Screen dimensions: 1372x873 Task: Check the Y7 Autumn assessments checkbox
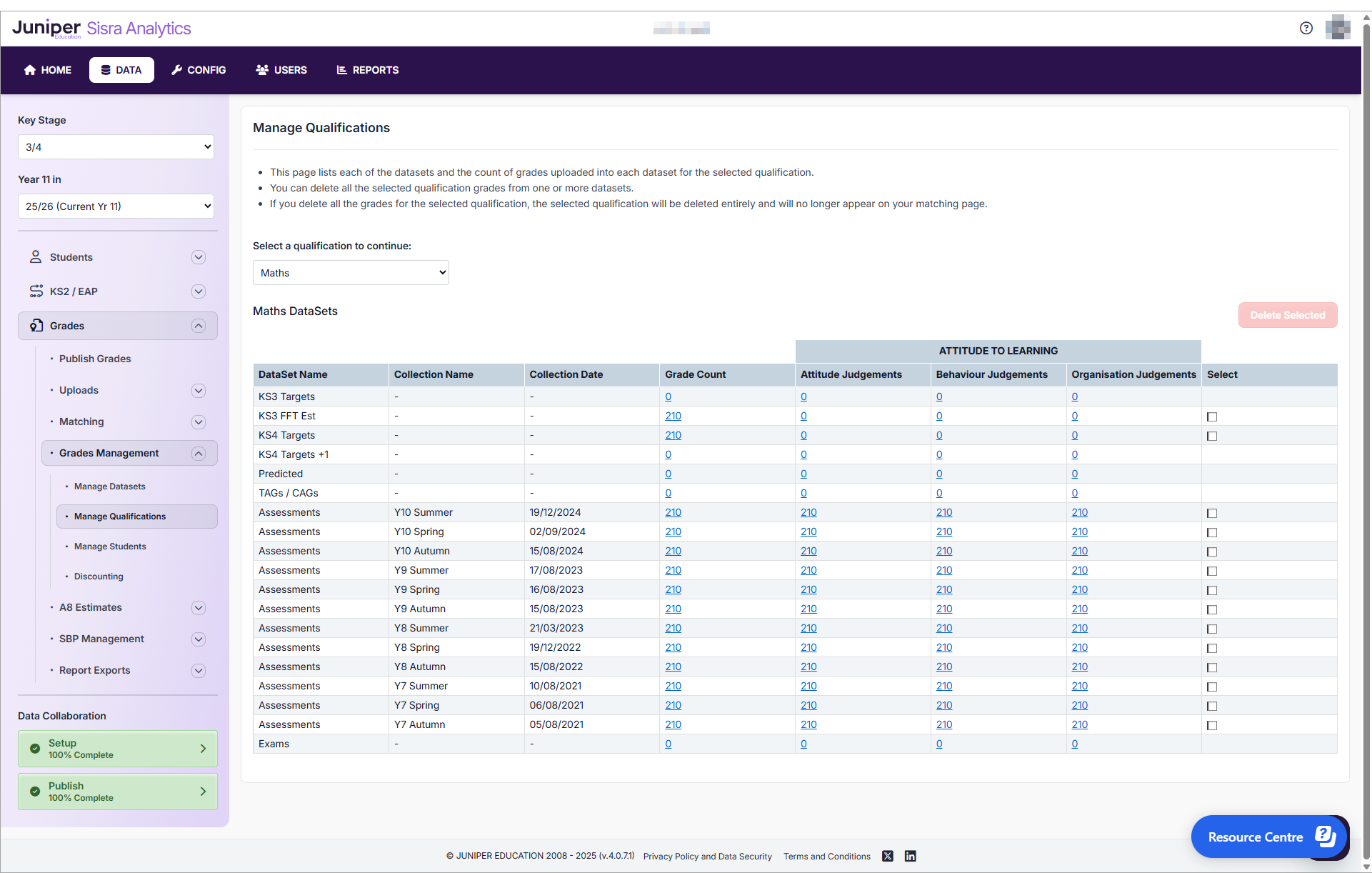pos(1211,725)
